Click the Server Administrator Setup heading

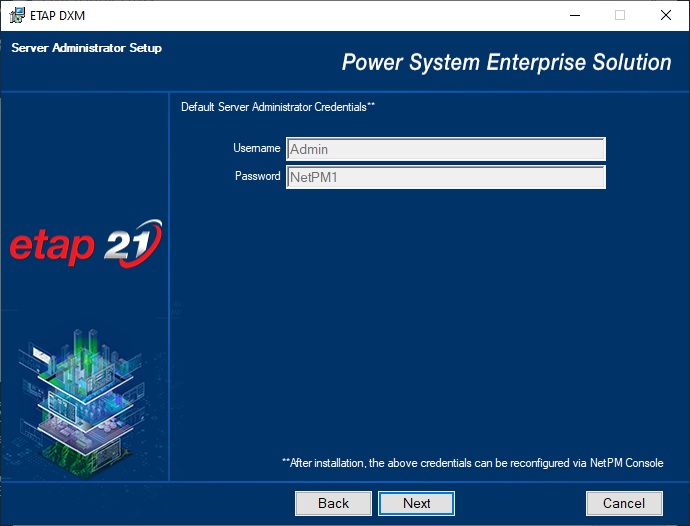(86, 48)
